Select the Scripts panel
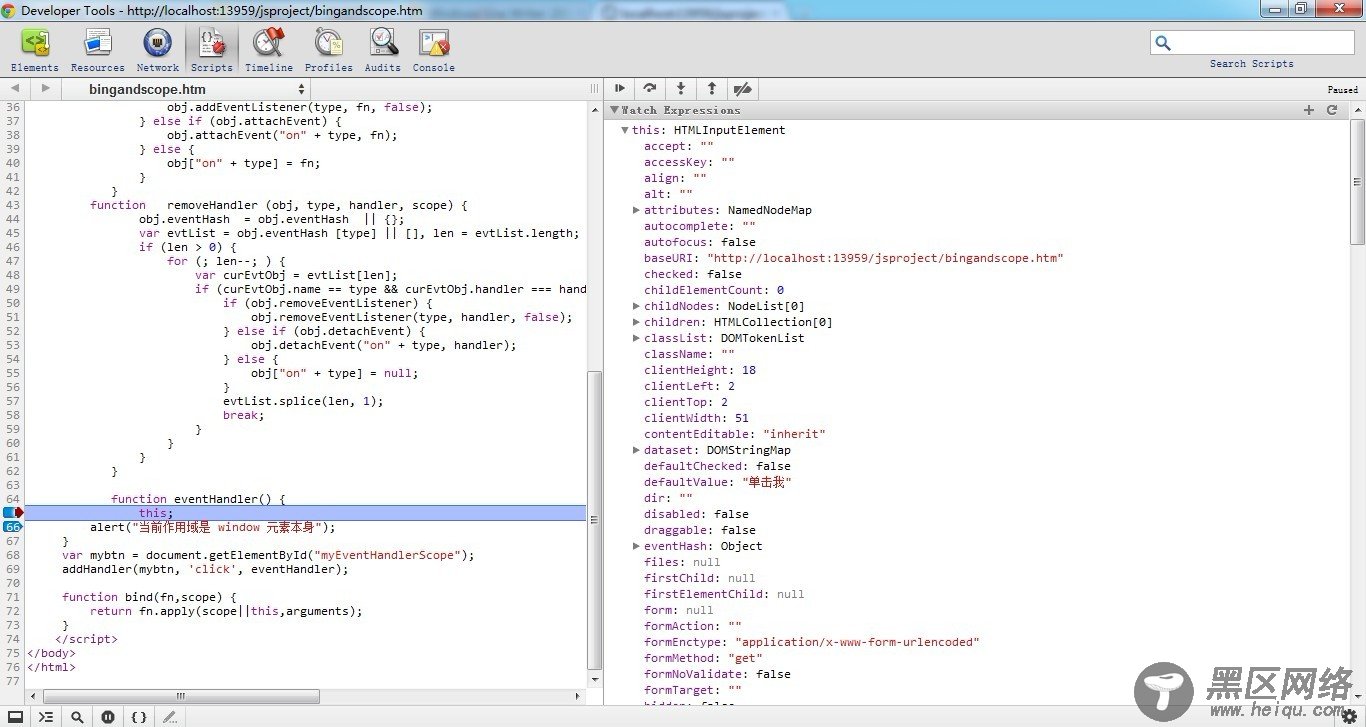Image resolution: width=1366 pixels, height=727 pixels. [x=211, y=50]
